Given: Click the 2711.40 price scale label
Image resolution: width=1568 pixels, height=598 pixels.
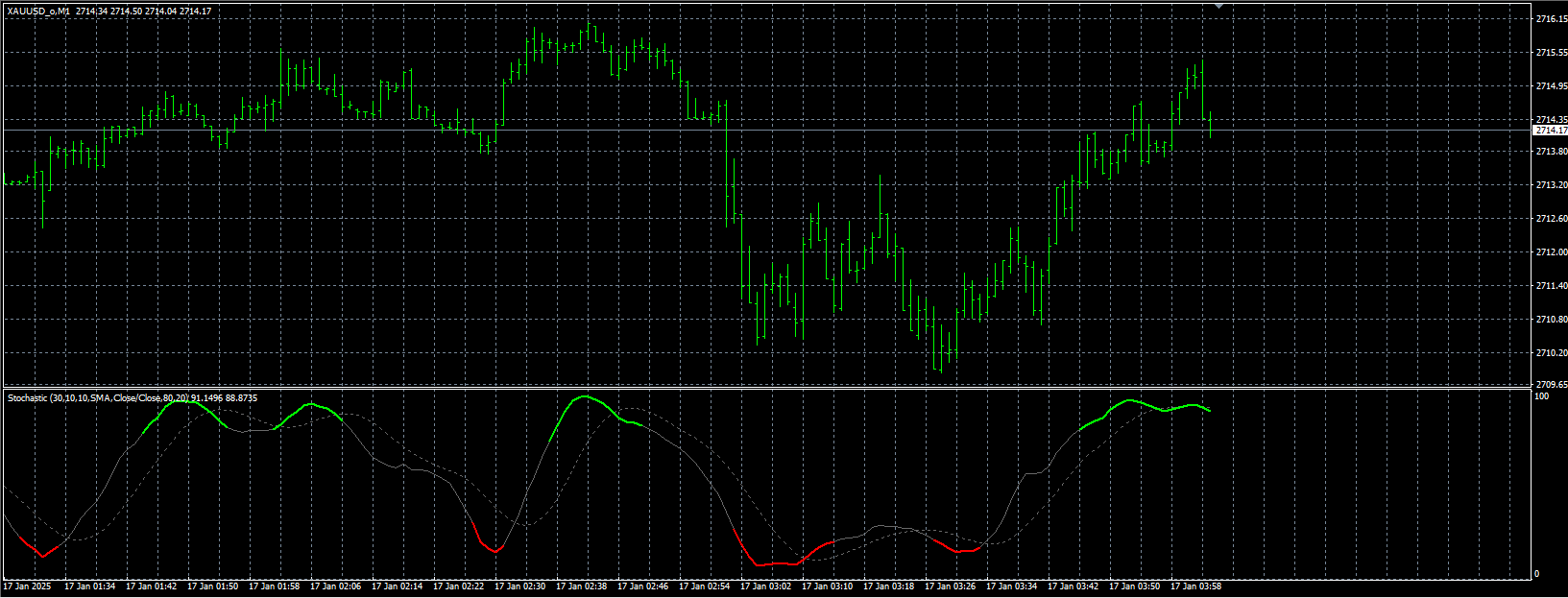Looking at the screenshot, I should 1551,286.
